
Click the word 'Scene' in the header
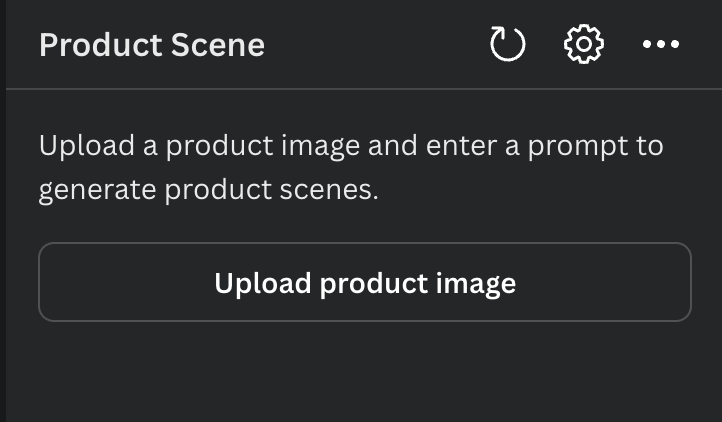click(218, 45)
